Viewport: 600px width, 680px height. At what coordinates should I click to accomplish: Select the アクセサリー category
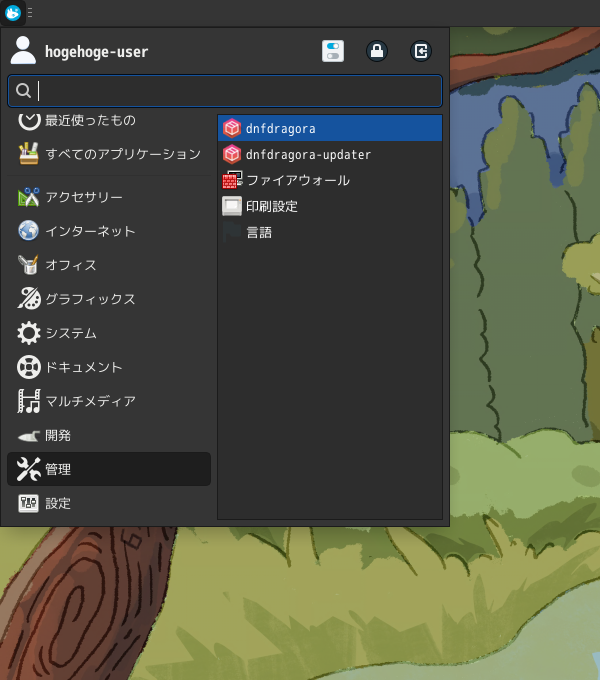109,197
